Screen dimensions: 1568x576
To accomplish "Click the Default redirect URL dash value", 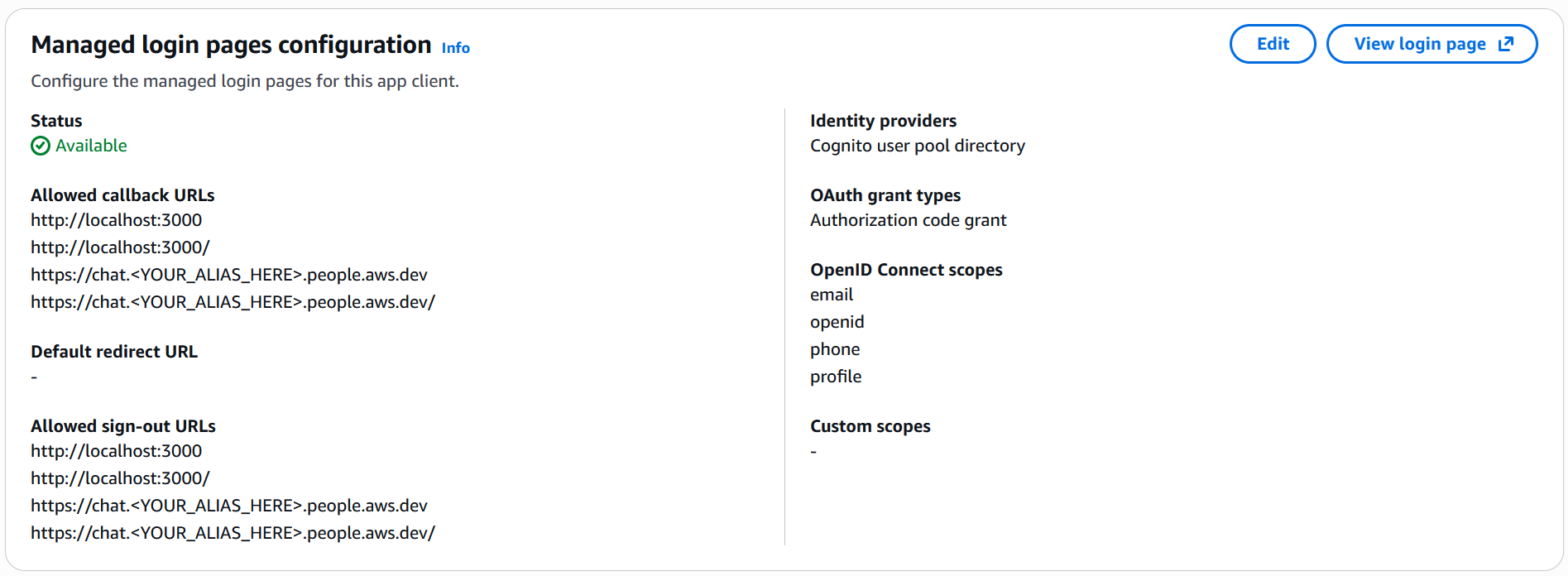I will pyautogui.click(x=34, y=377).
